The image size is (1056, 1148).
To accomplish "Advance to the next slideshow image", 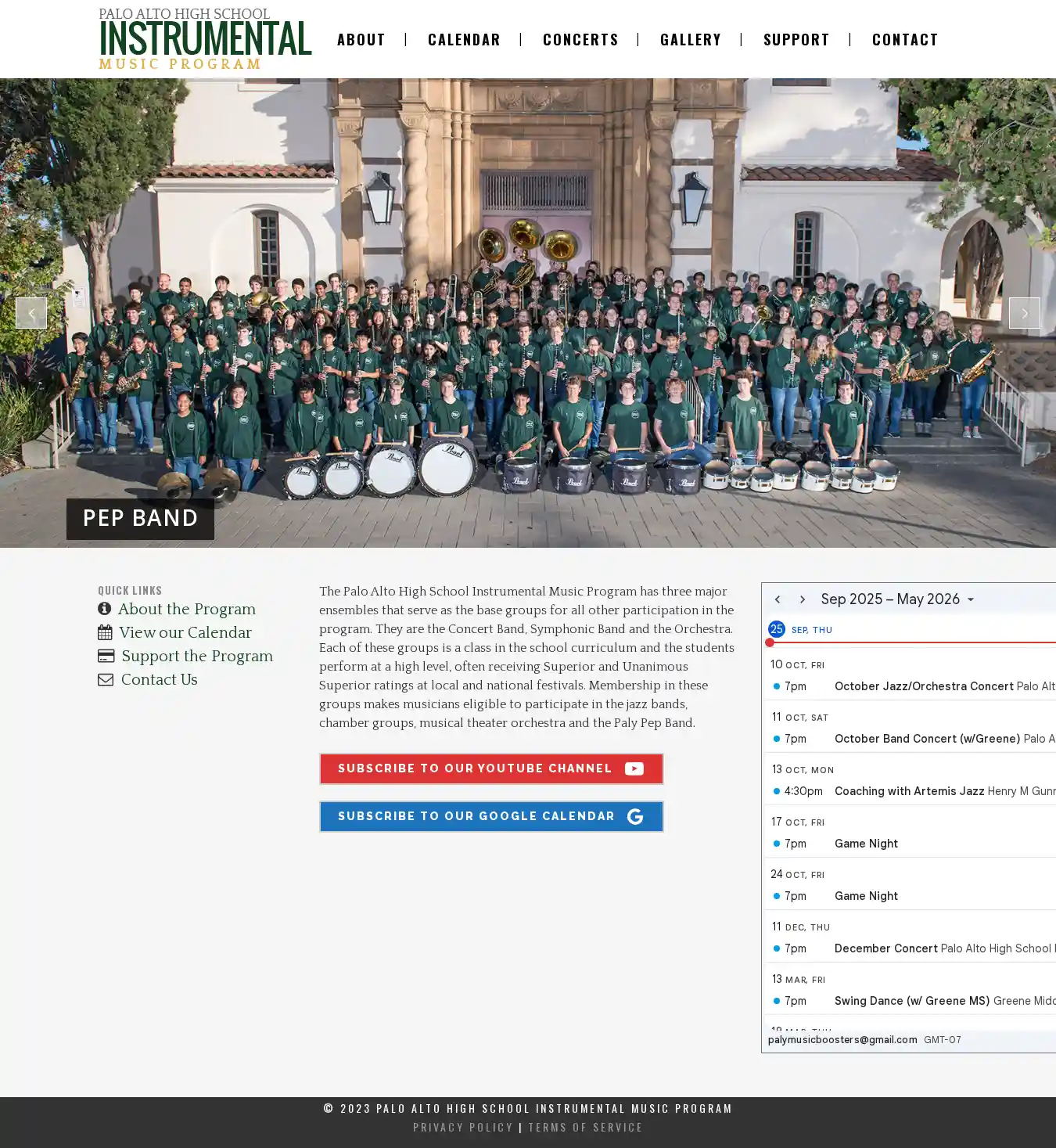I will pos(1024,313).
